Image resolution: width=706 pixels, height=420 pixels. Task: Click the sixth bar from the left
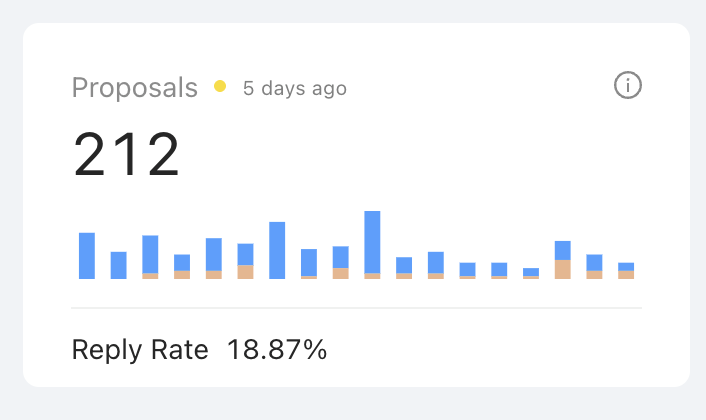pos(245,260)
